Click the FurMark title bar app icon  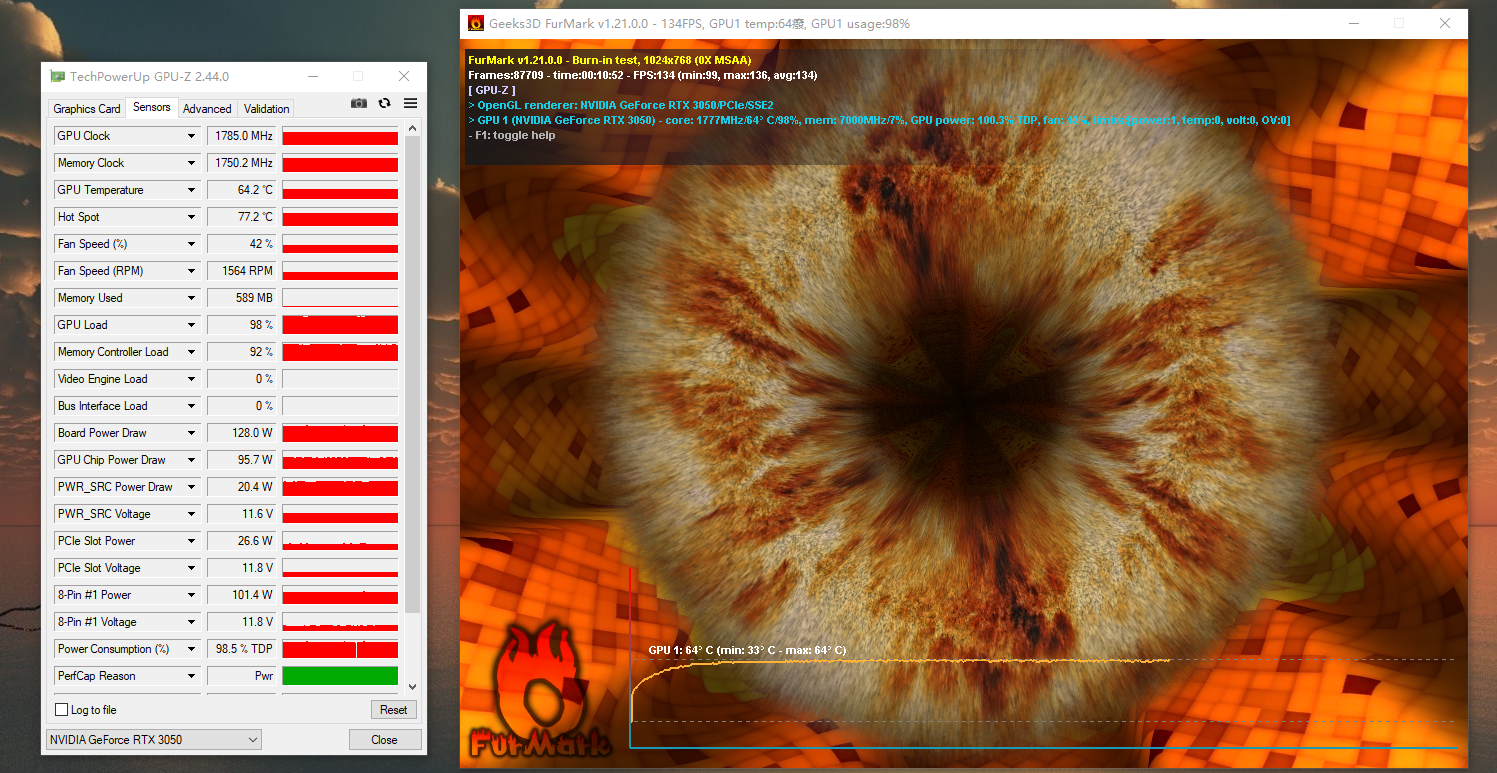(476, 23)
